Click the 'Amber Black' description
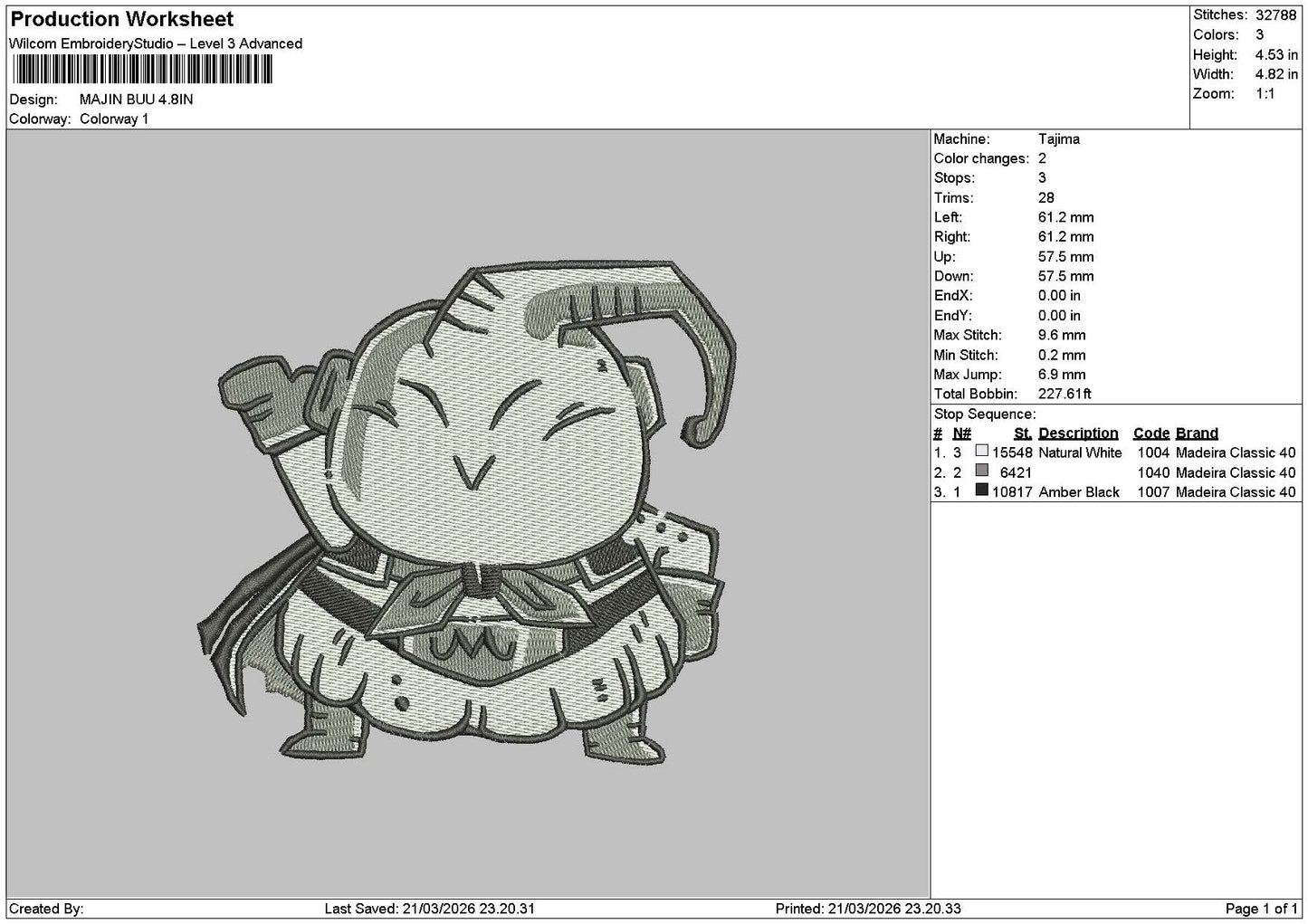Screen dimensions: 1308x924 click(x=1079, y=492)
